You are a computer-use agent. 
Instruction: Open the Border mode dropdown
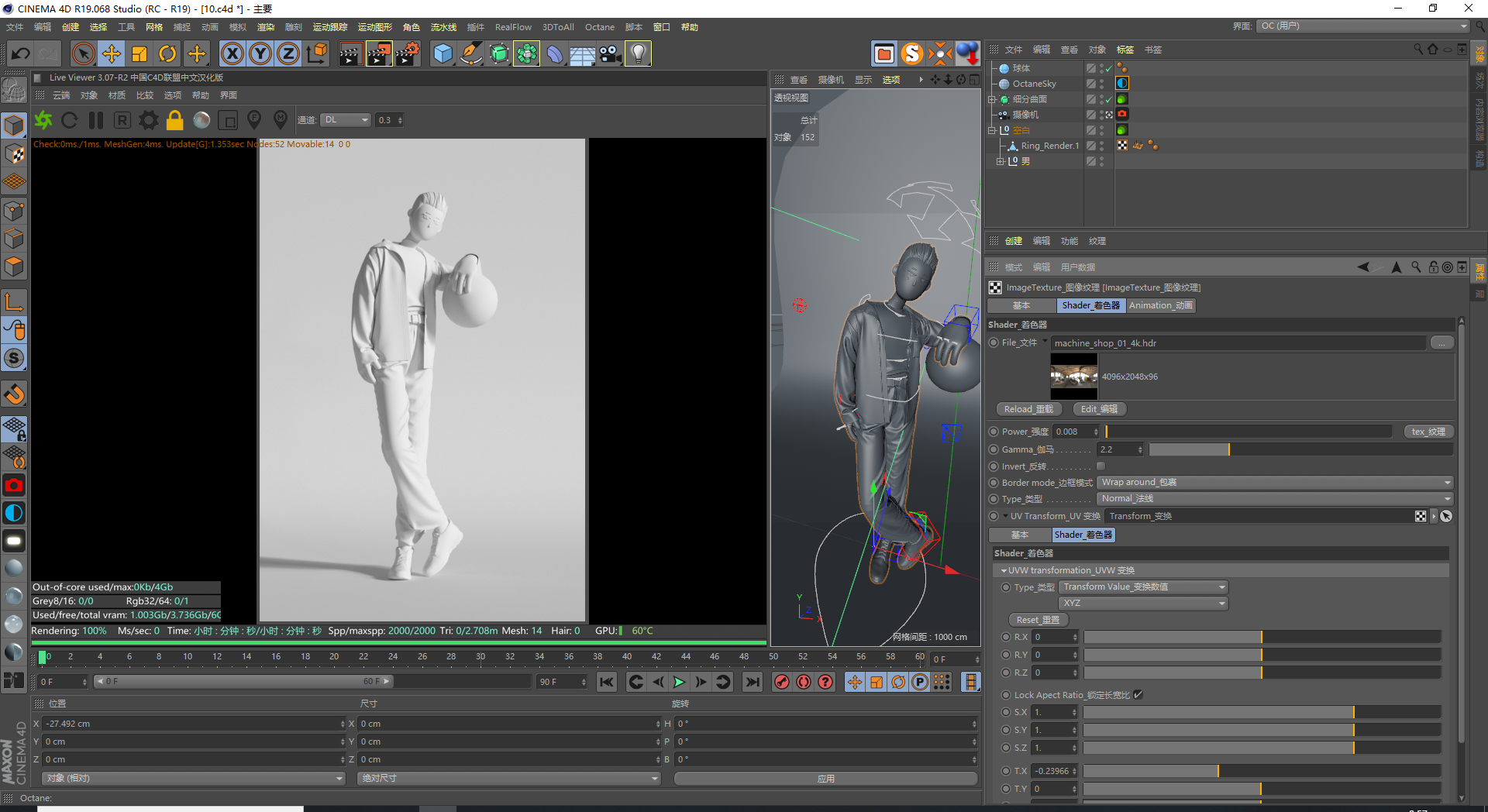tap(1274, 483)
